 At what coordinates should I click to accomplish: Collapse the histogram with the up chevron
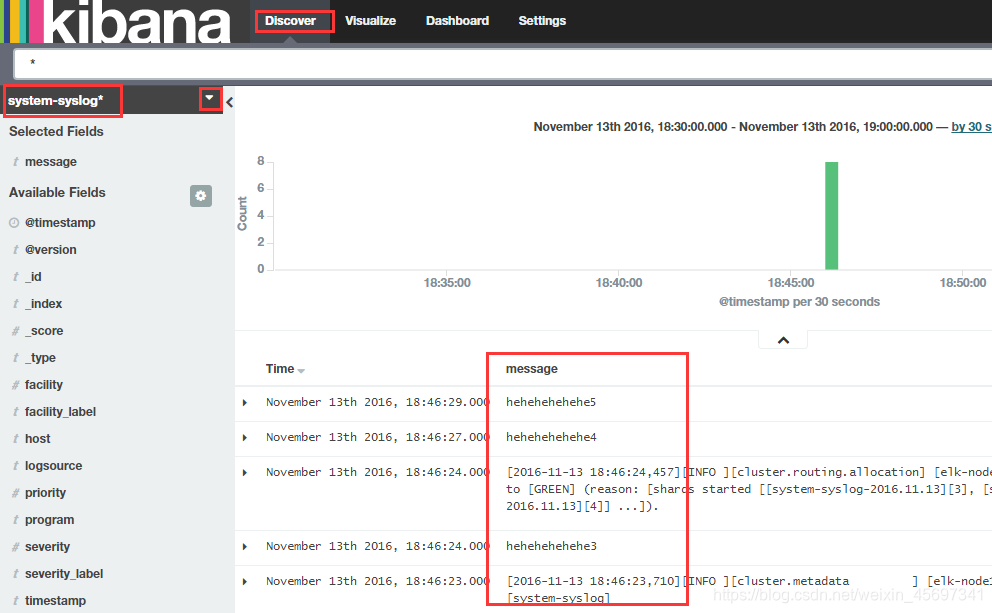(x=783, y=340)
